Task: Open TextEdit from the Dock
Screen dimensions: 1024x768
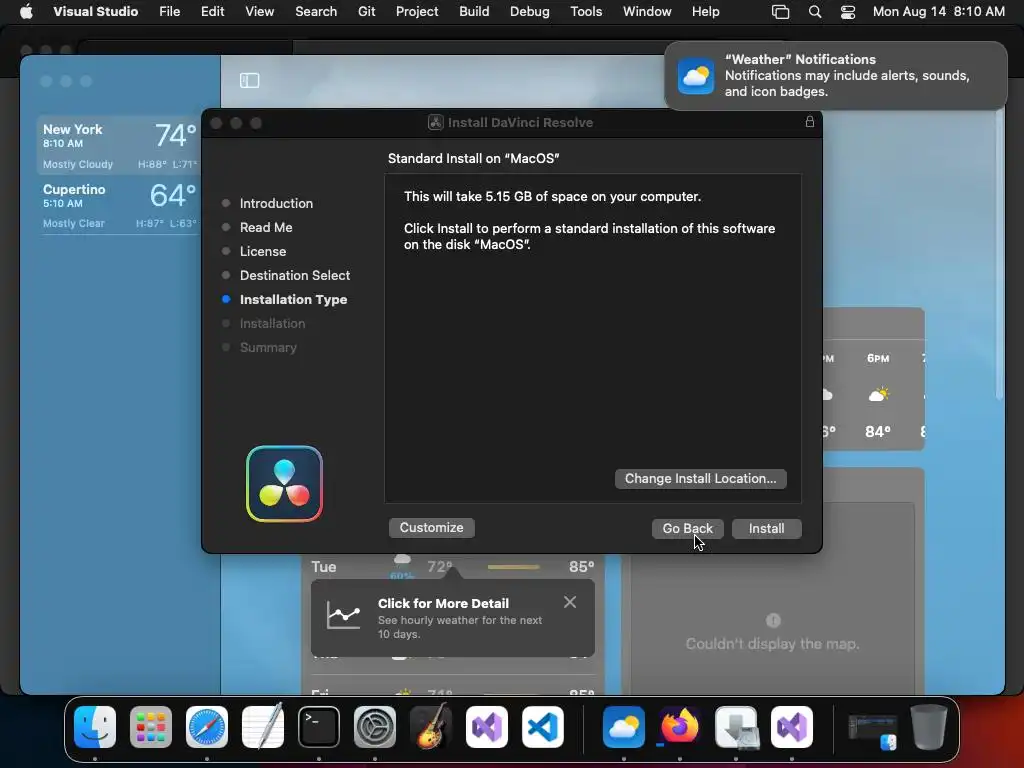Action: click(x=263, y=727)
